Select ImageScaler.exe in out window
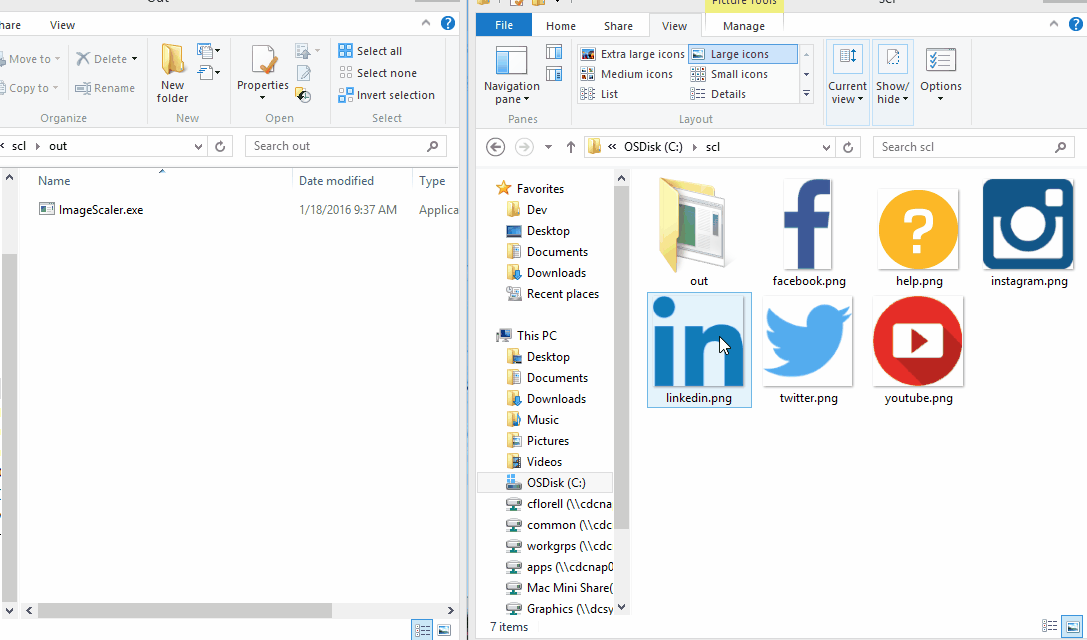The height and width of the screenshot is (640, 1087). (91, 209)
